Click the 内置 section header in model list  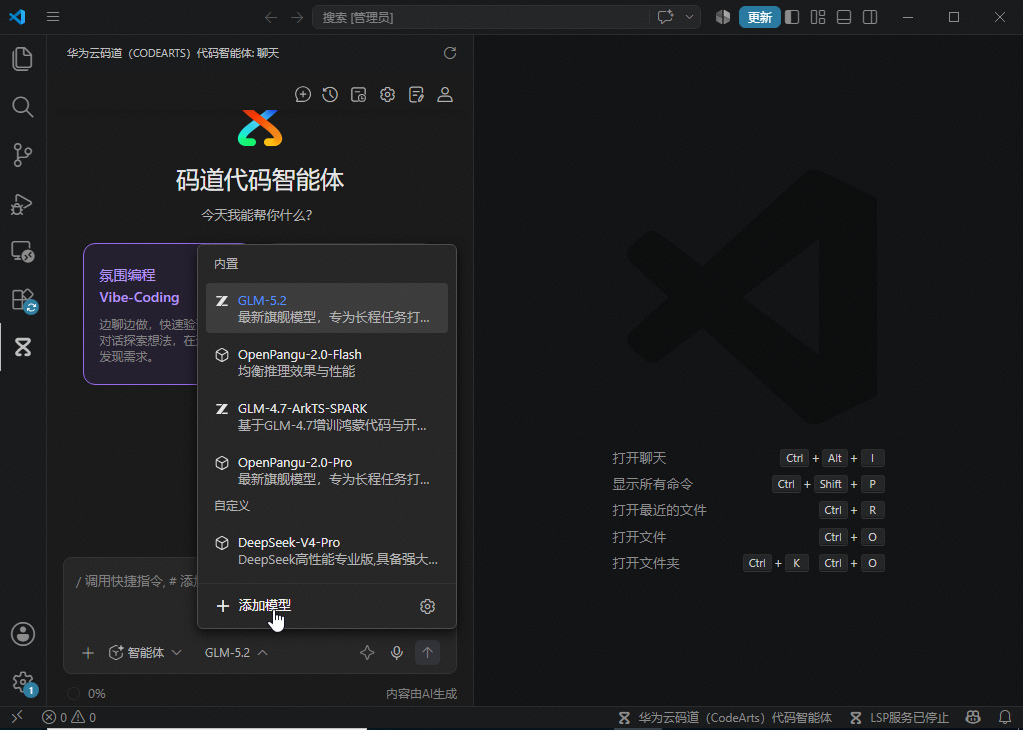pos(226,264)
